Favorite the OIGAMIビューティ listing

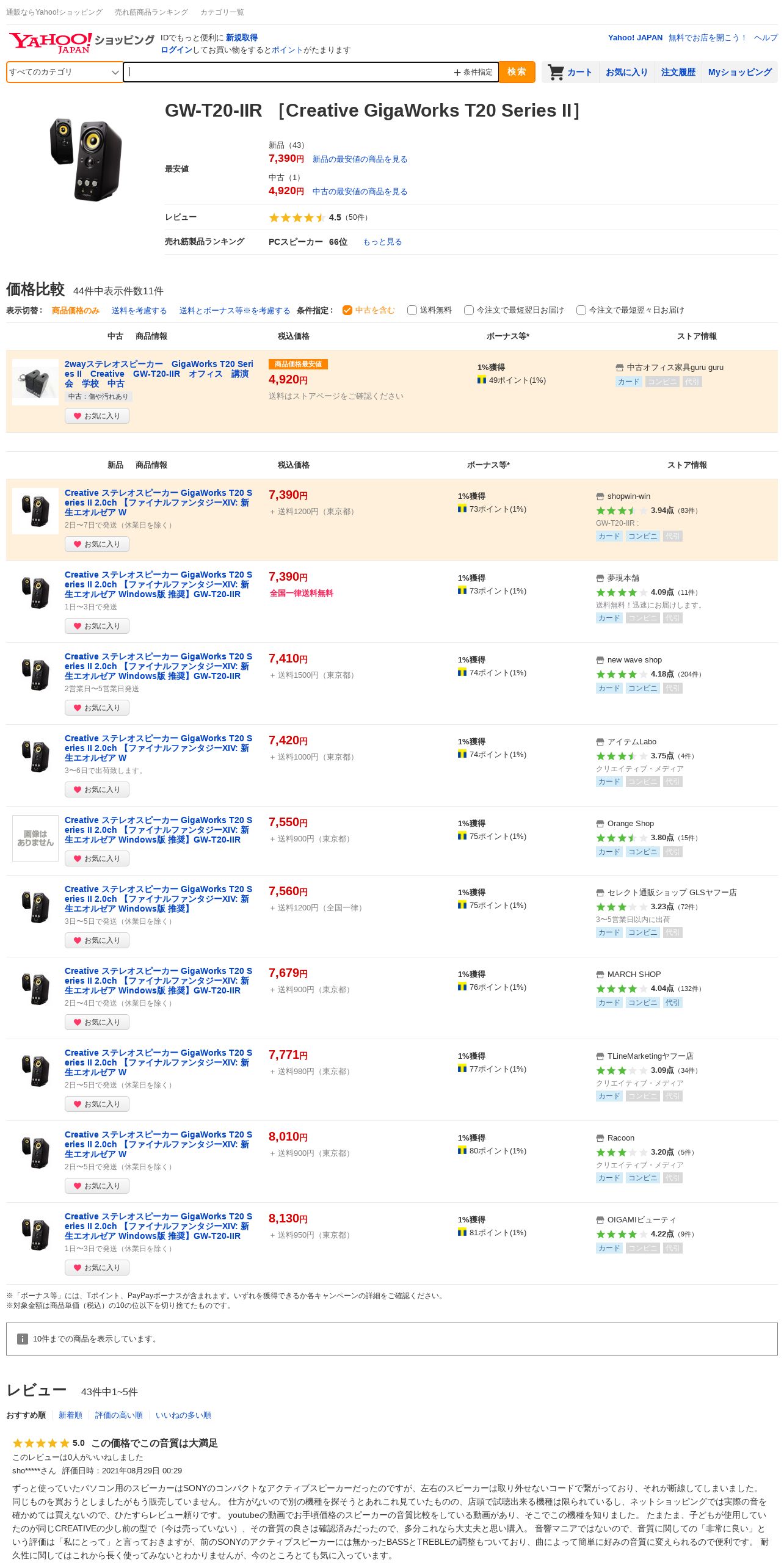point(97,1268)
